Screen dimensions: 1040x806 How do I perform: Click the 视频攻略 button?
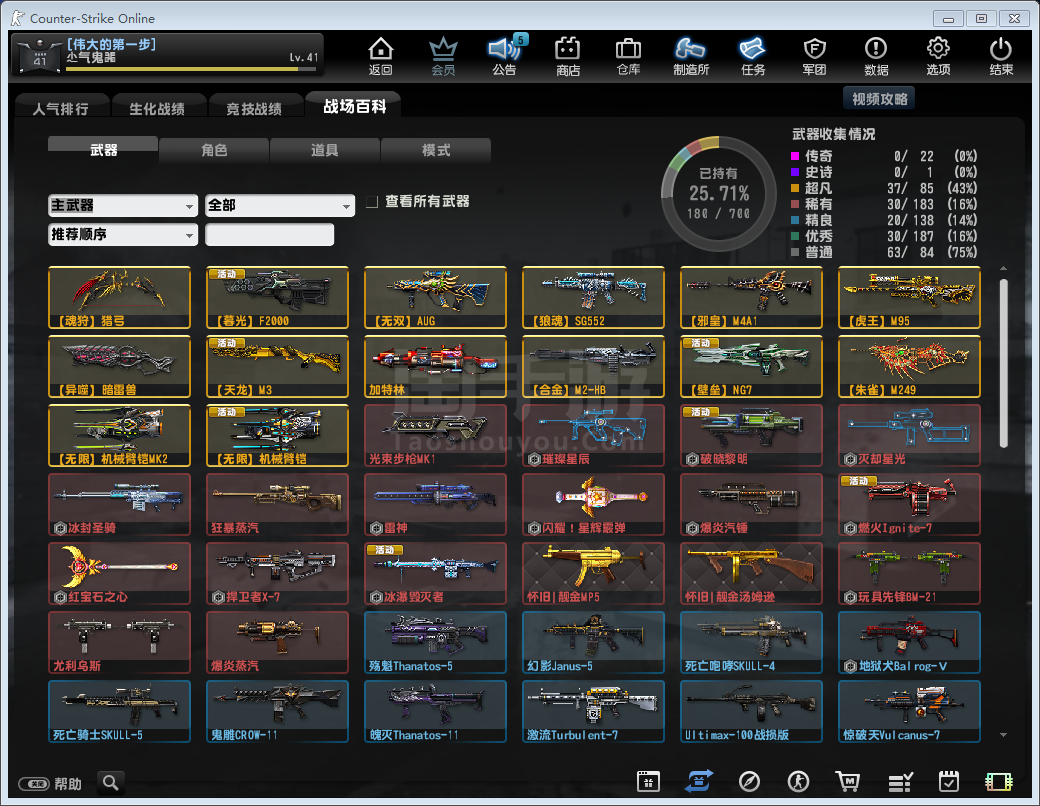[x=879, y=99]
